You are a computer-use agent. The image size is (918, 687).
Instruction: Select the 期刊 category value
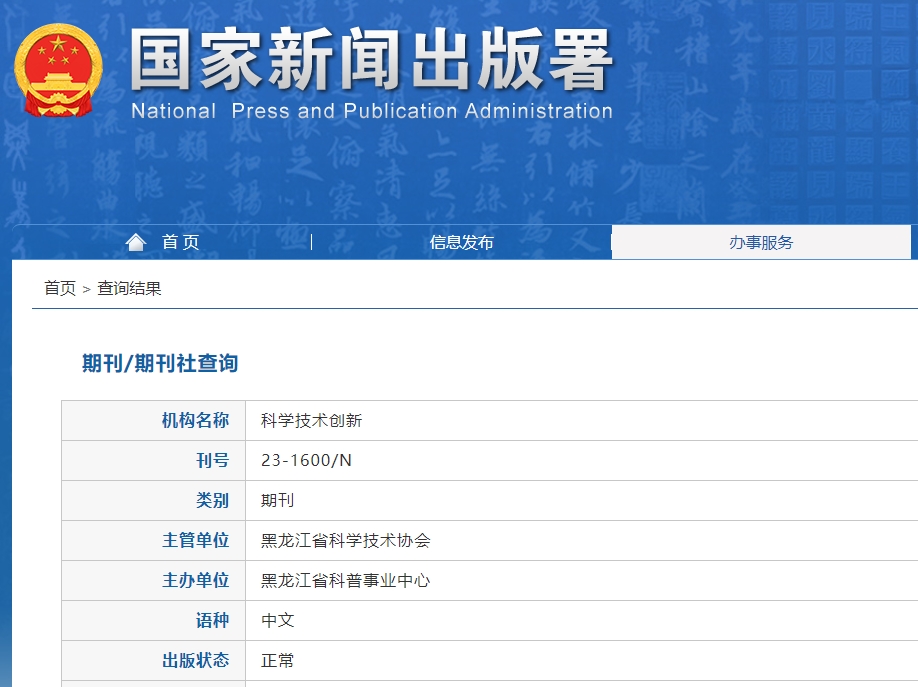[x=277, y=500]
